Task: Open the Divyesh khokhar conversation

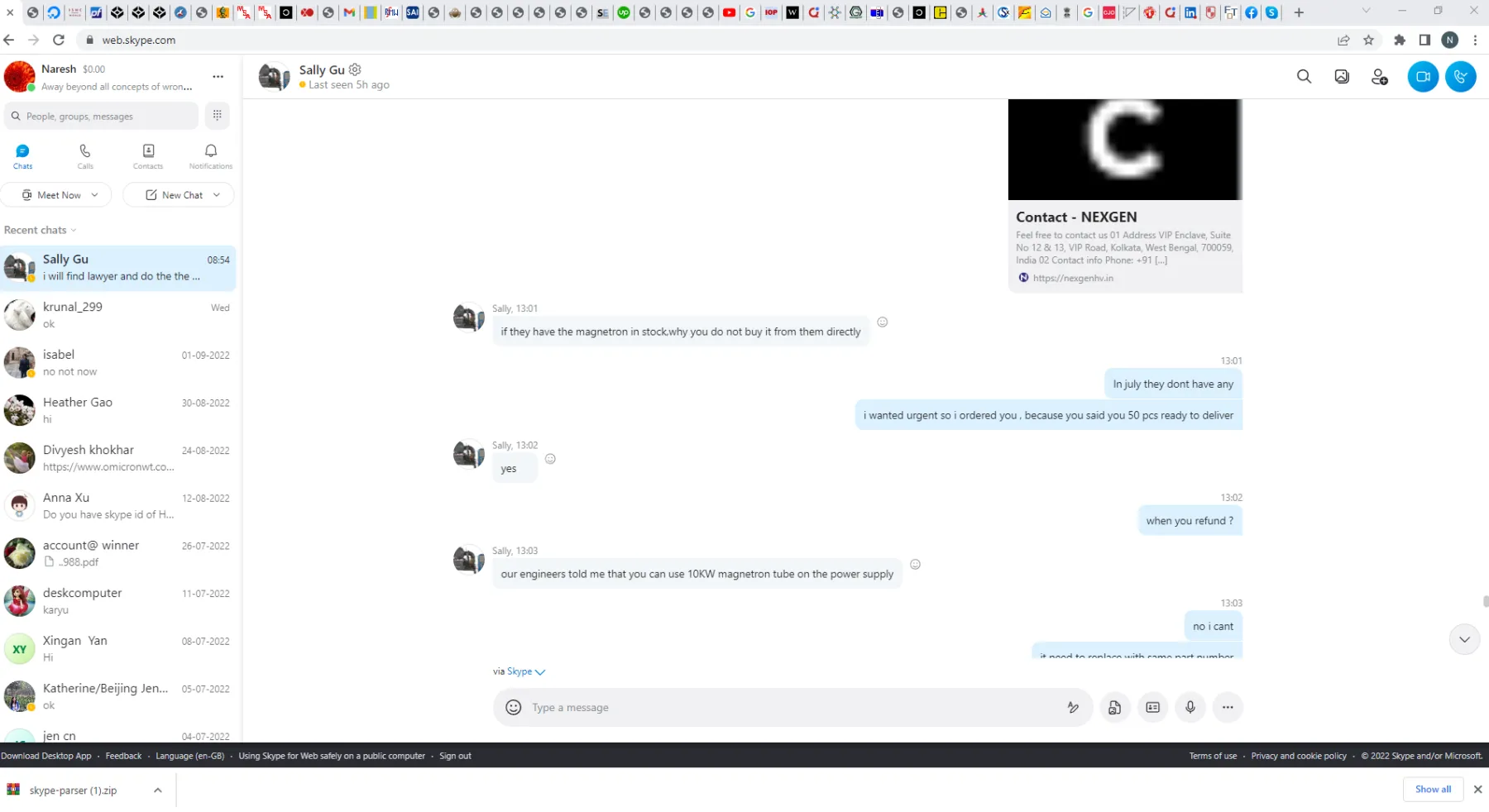Action: [118, 458]
